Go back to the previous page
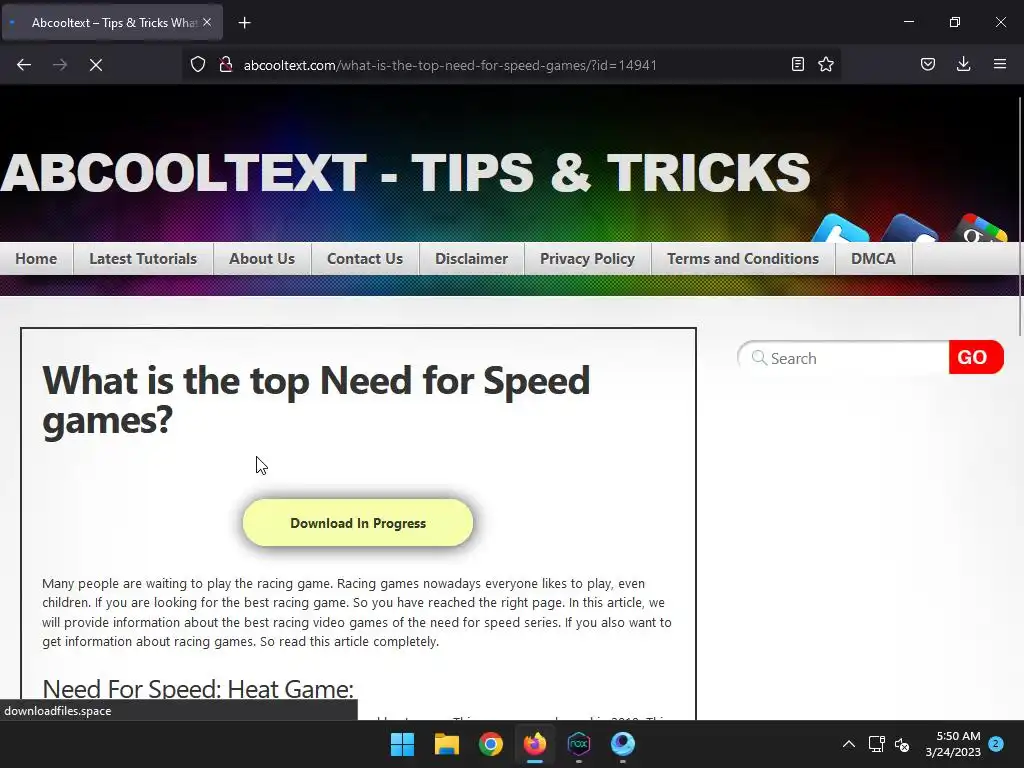 pyautogui.click(x=24, y=65)
